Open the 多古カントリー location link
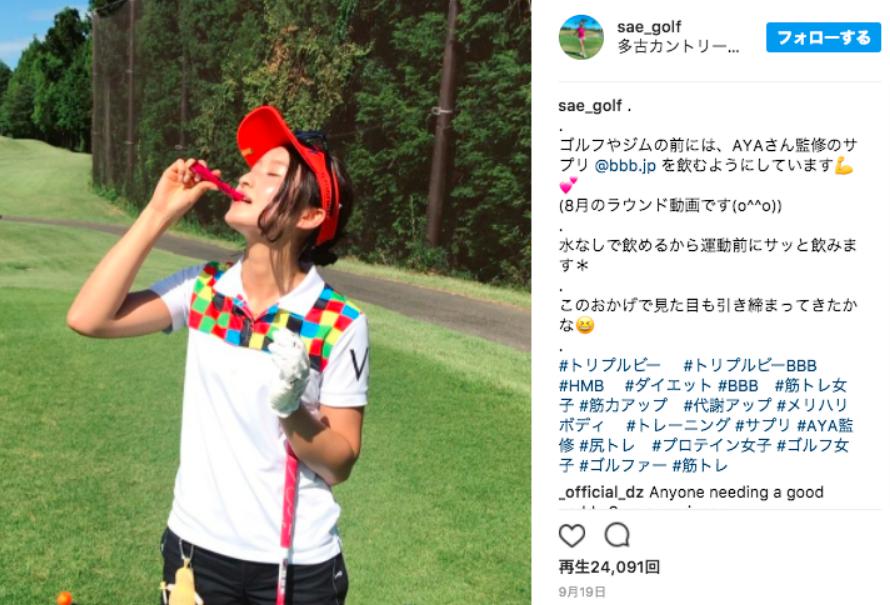The image size is (890, 605). tap(678, 47)
